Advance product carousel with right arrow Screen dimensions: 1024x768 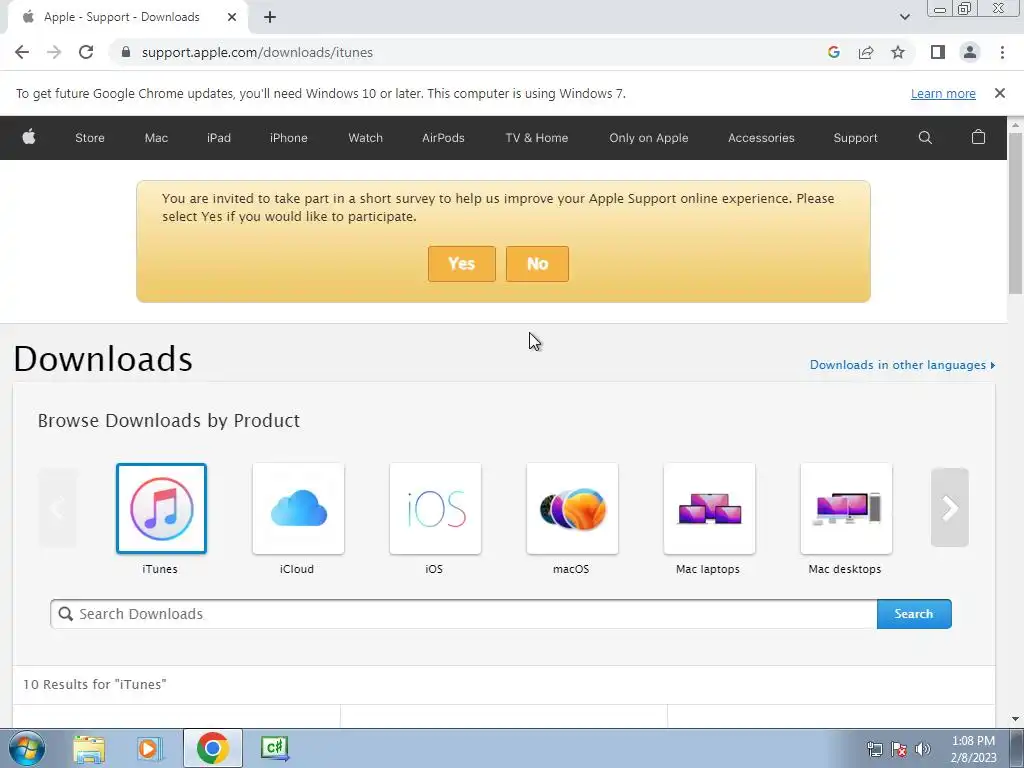(950, 507)
